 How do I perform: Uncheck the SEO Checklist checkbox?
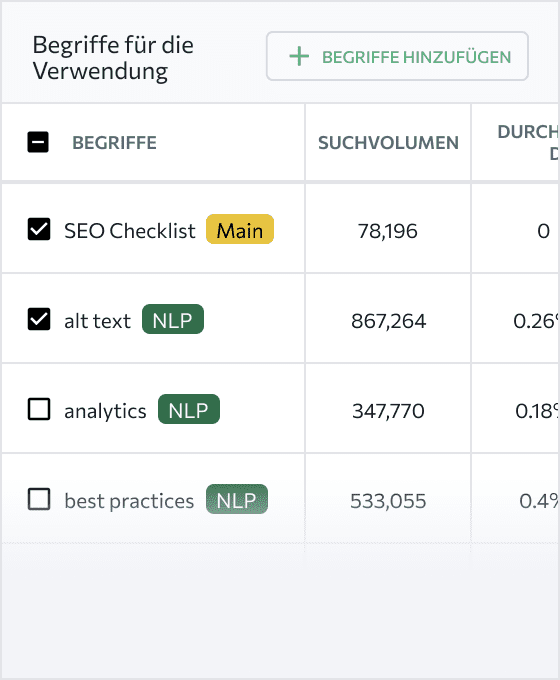39,229
